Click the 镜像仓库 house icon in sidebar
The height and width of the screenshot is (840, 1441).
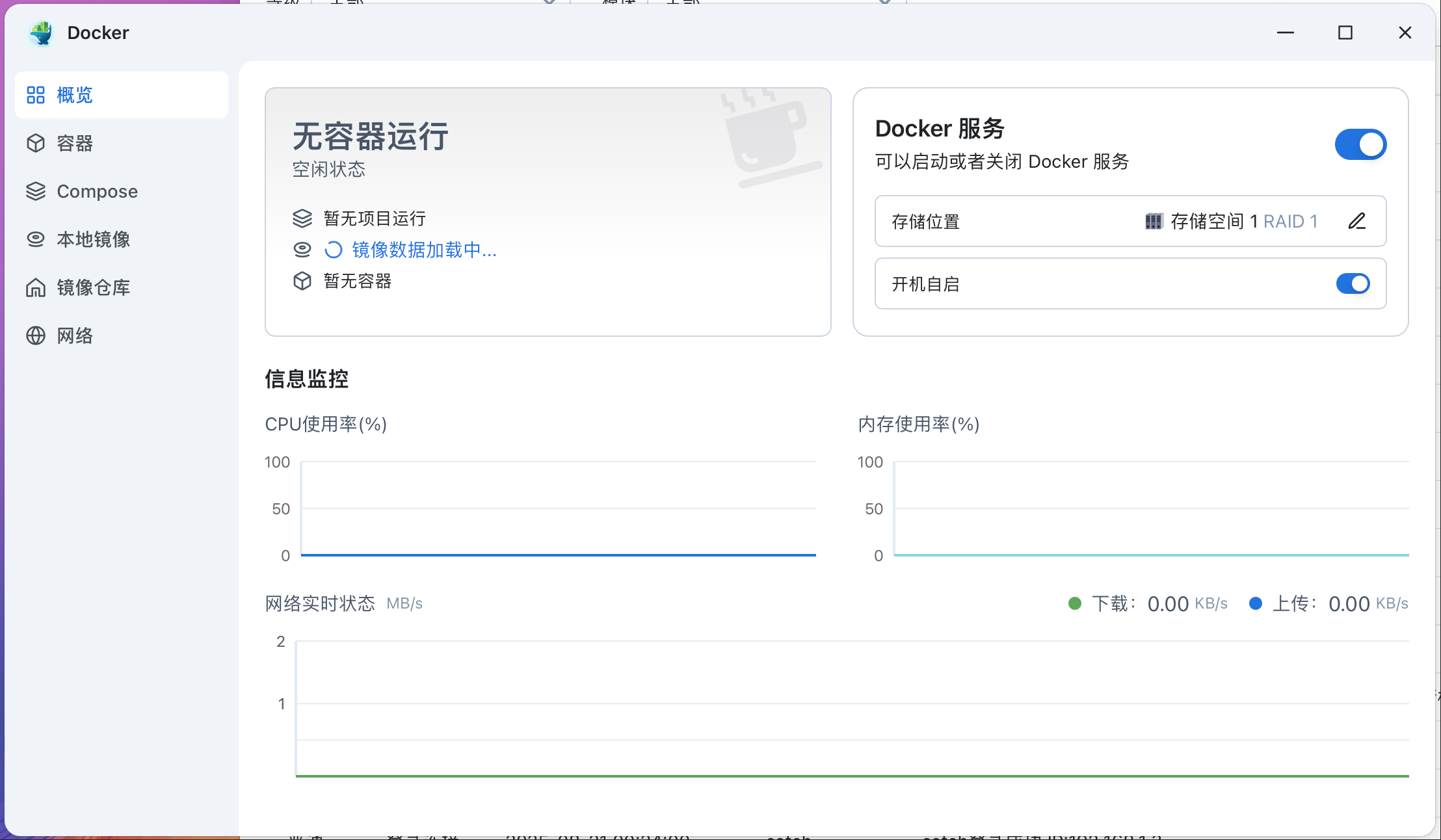(36, 287)
